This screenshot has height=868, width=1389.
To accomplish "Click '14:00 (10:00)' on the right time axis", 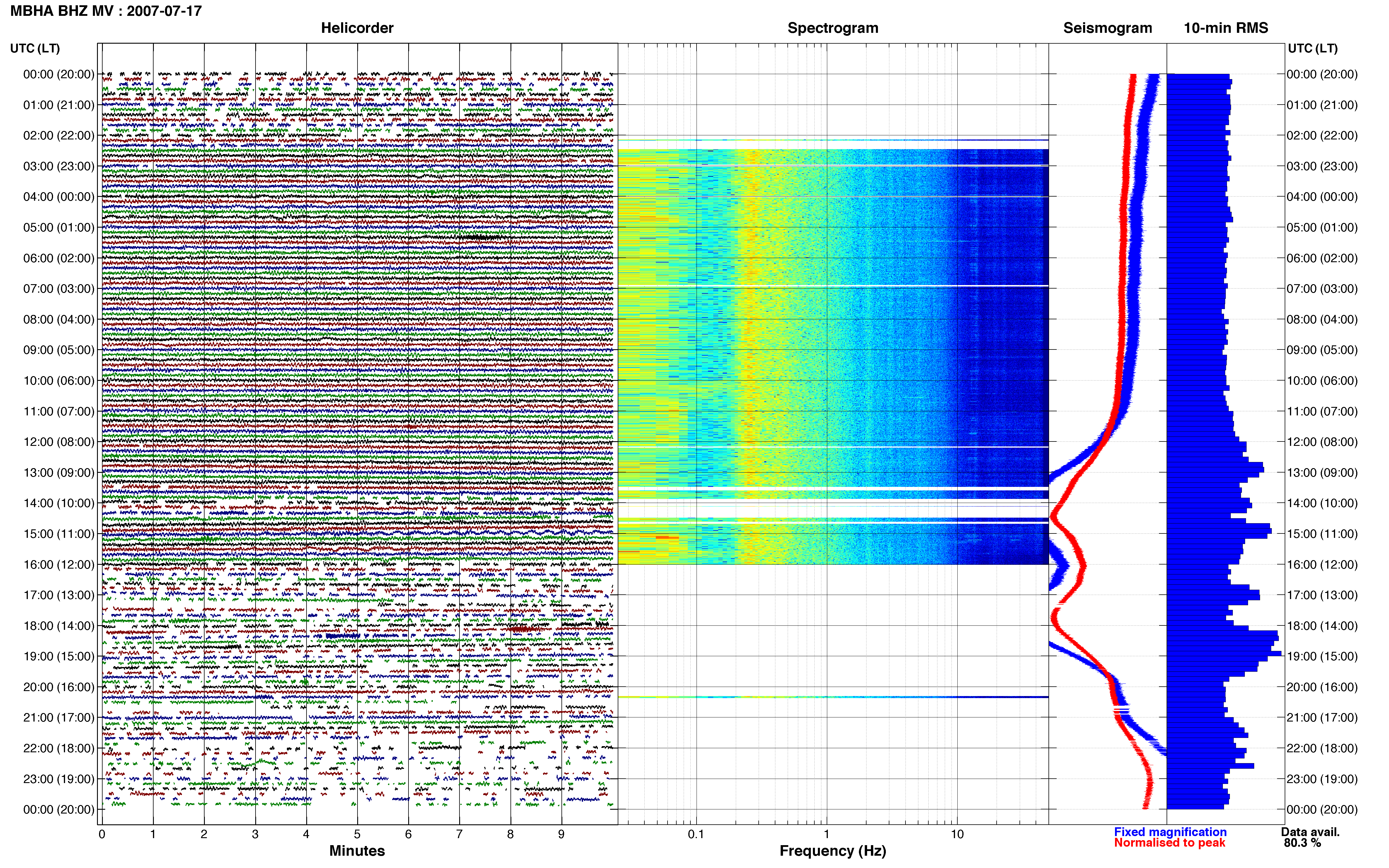I will coord(1322,504).
